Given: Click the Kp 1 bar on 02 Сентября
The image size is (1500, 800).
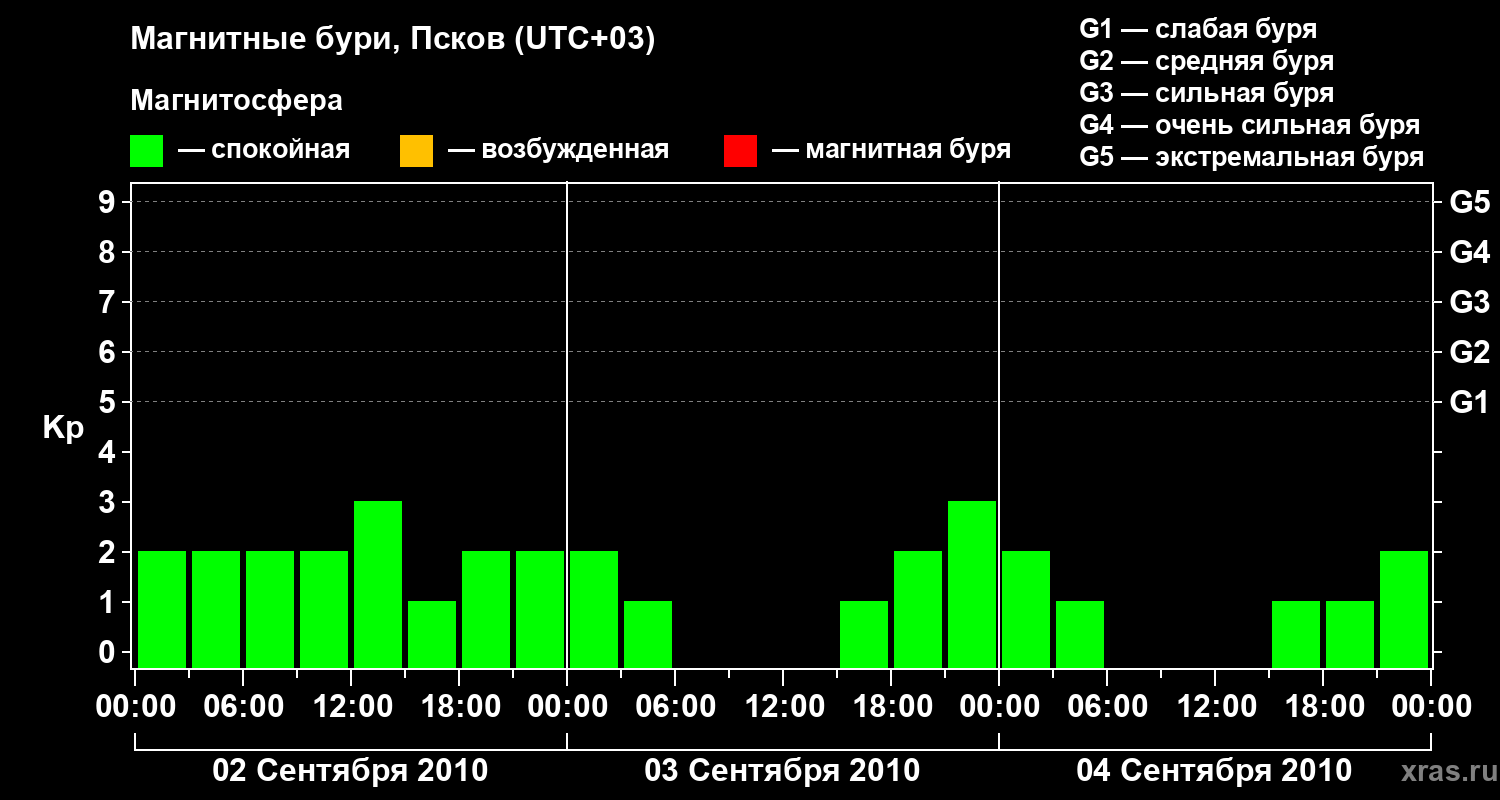Looking at the screenshot, I should coord(432,634).
